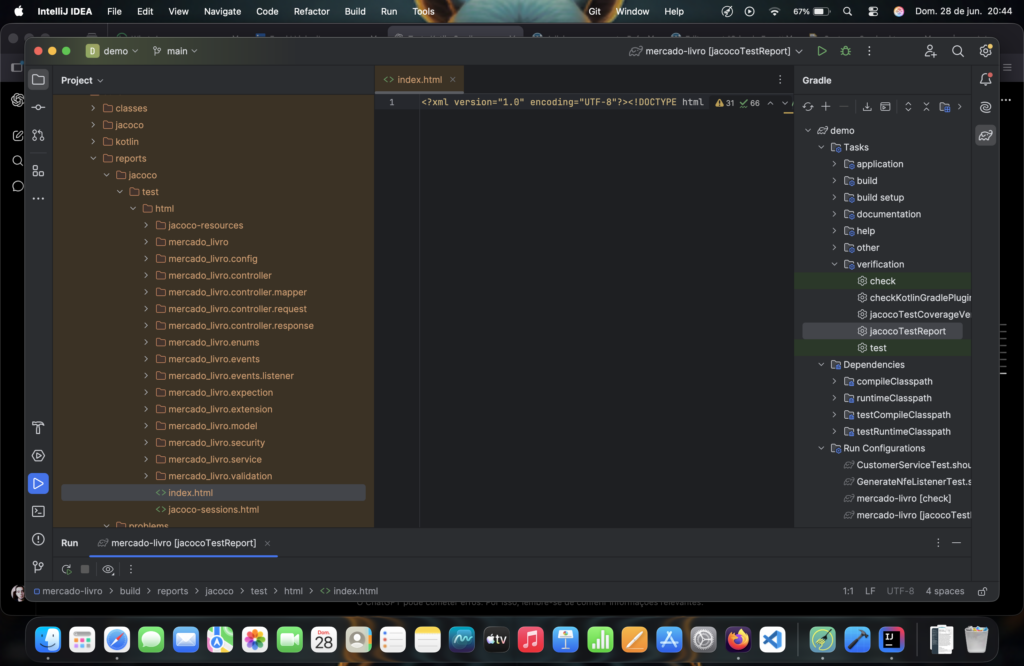Close the index.html editor tab
The width and height of the screenshot is (1024, 666).
[x=453, y=80]
